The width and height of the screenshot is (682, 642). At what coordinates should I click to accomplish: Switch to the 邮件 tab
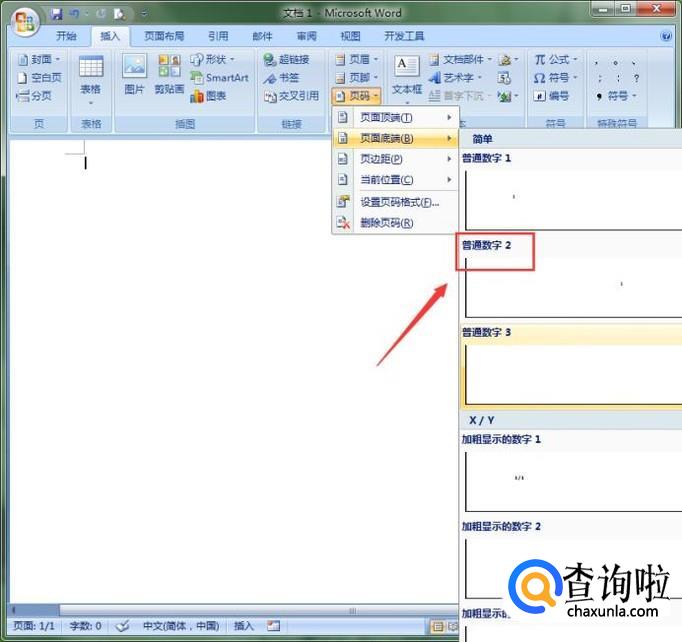[262, 36]
